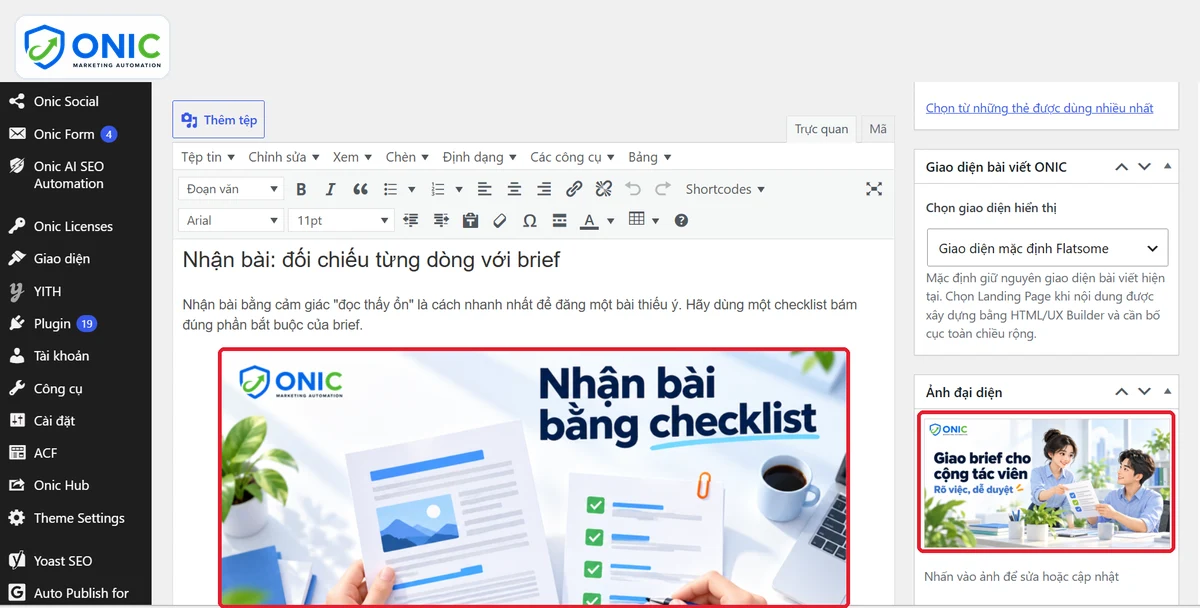Open the 11pt font size dropdown
Viewport: 1200px width, 608px height.
pos(341,220)
